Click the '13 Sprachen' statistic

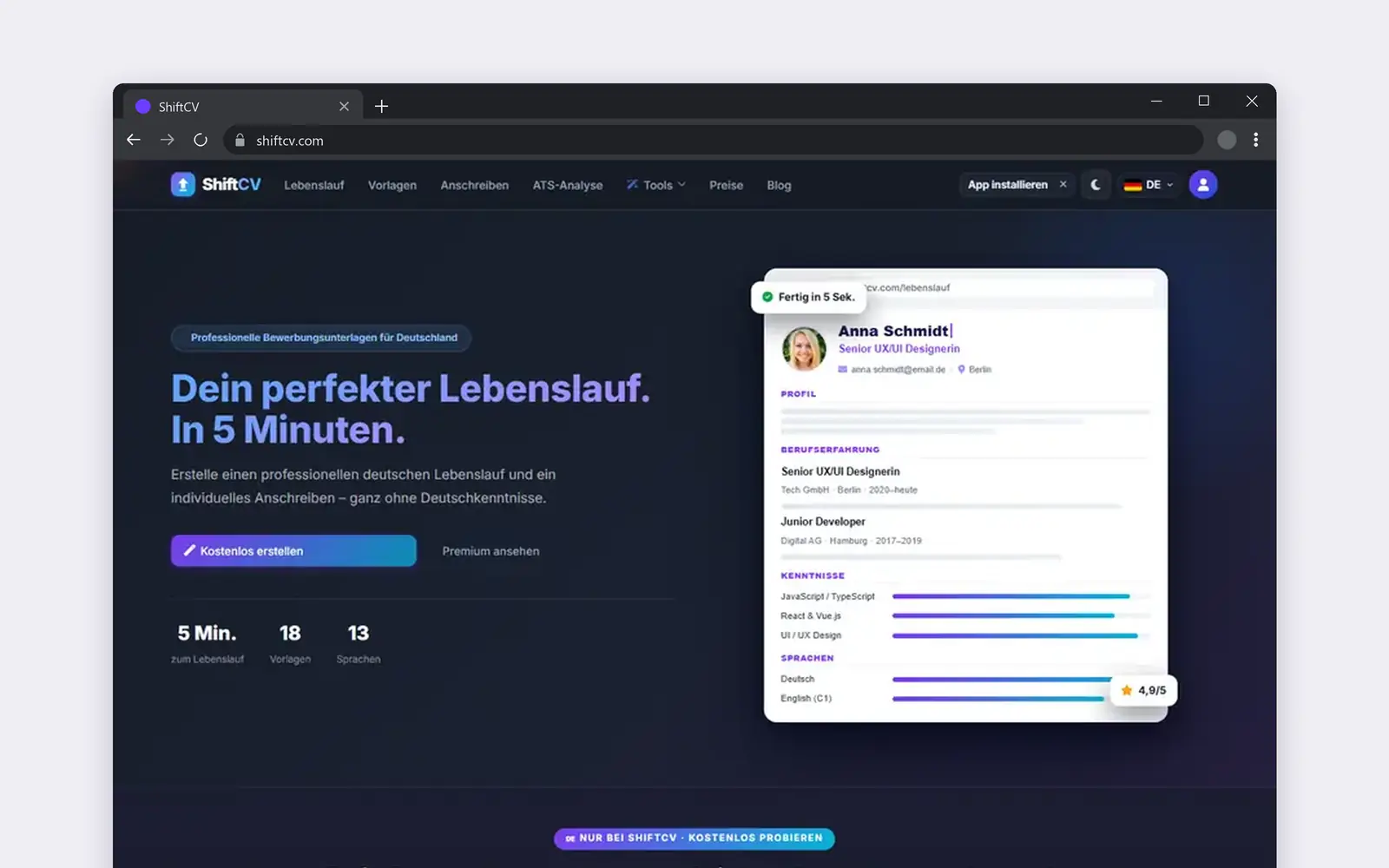point(359,643)
